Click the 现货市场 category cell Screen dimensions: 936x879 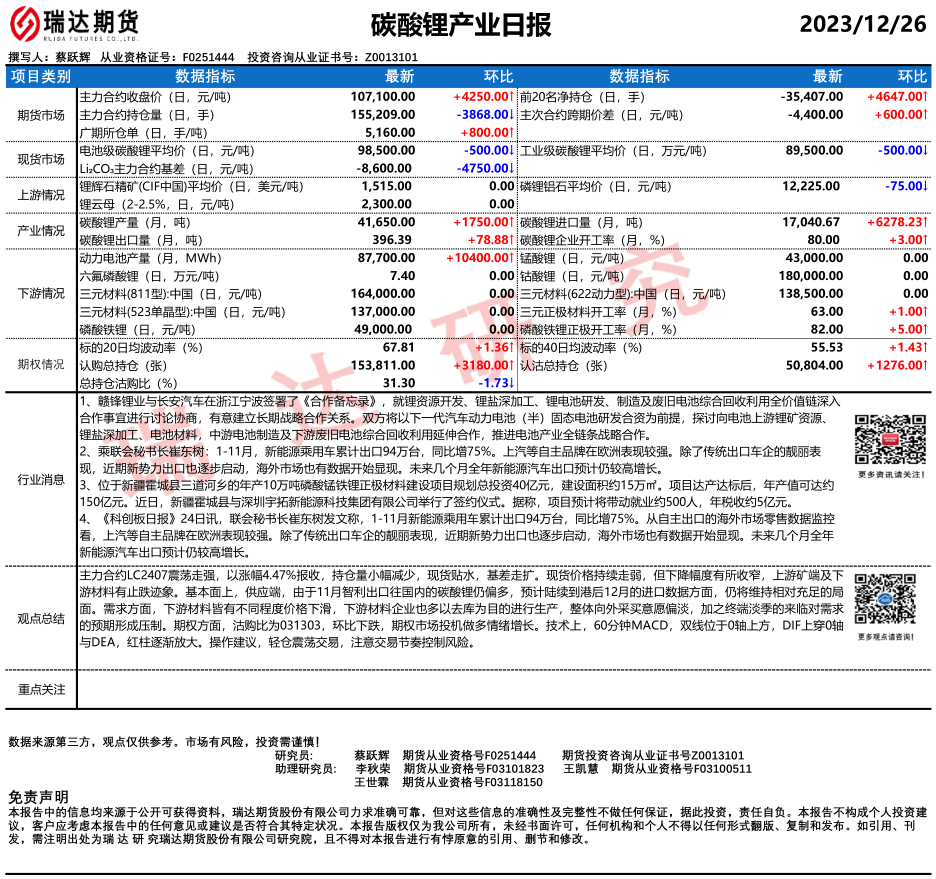click(41, 159)
